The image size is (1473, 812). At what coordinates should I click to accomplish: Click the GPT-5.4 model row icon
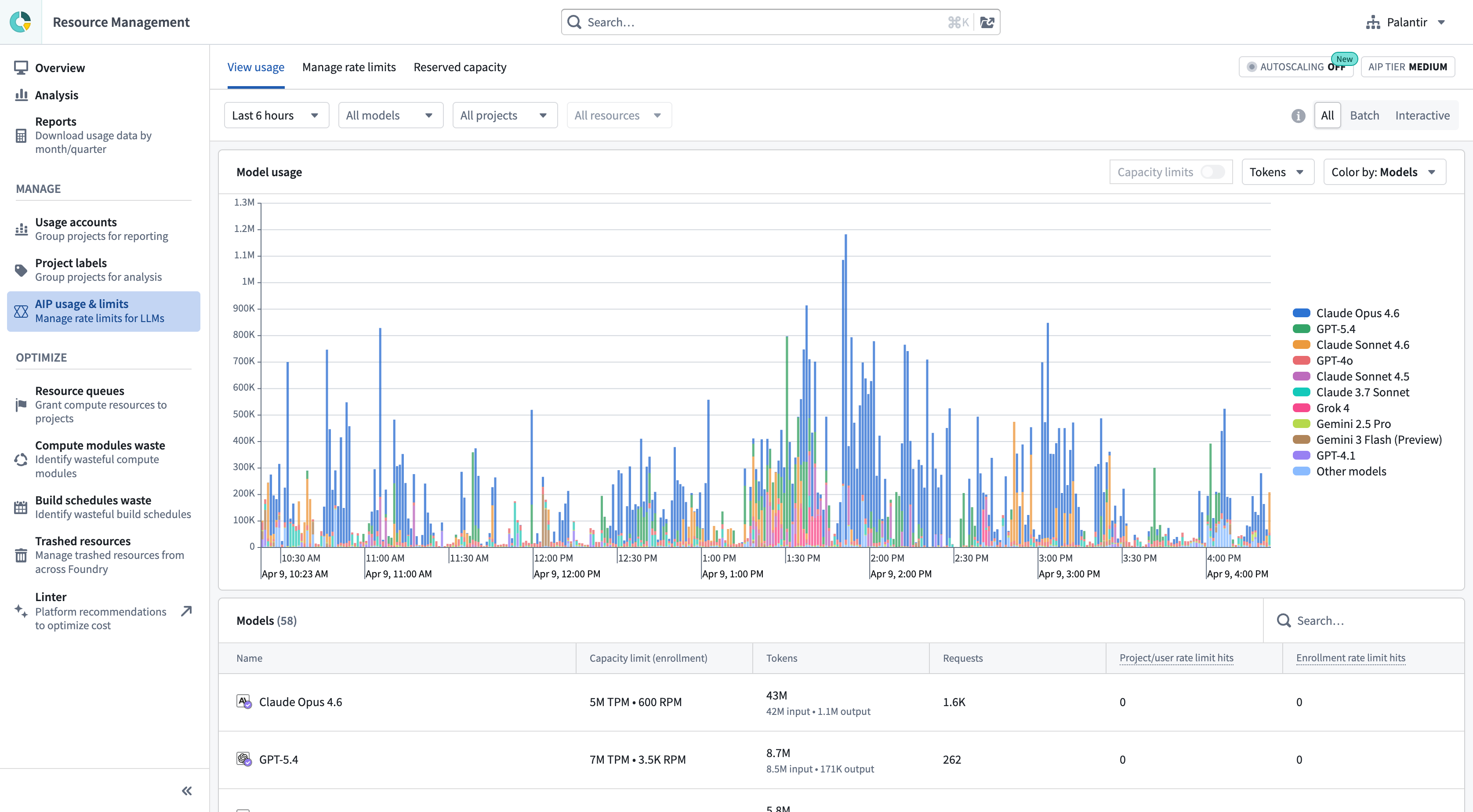244,759
